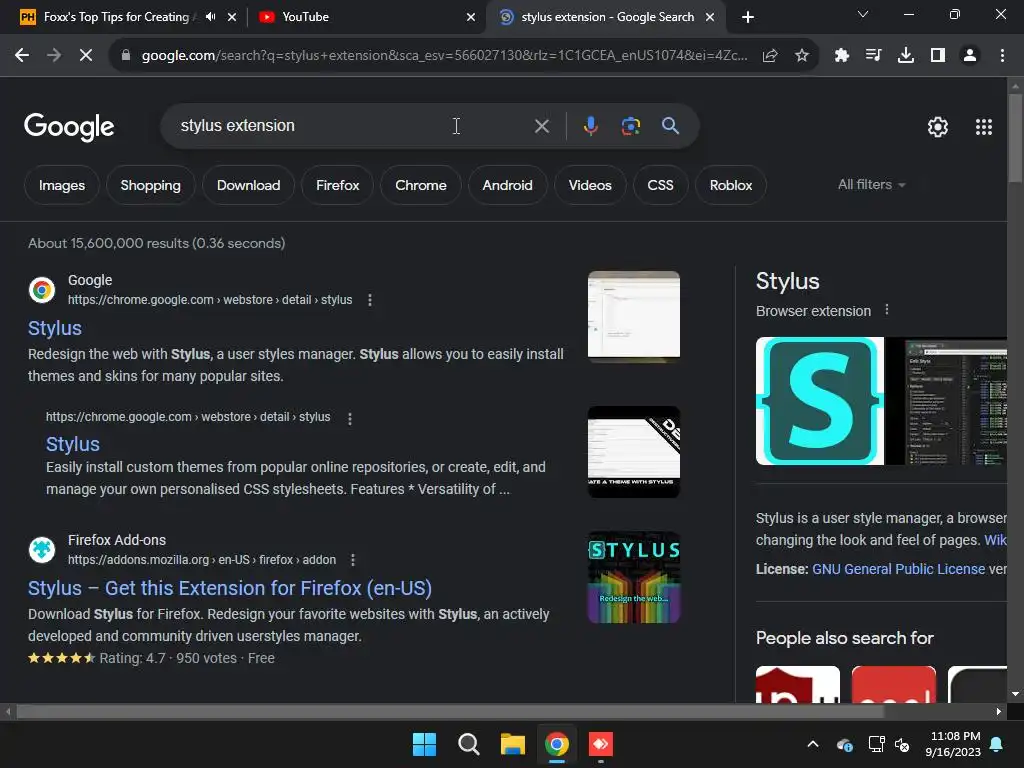Screen dimensions: 1024x768
Task: Click the address bar URL
Action: tap(444, 56)
